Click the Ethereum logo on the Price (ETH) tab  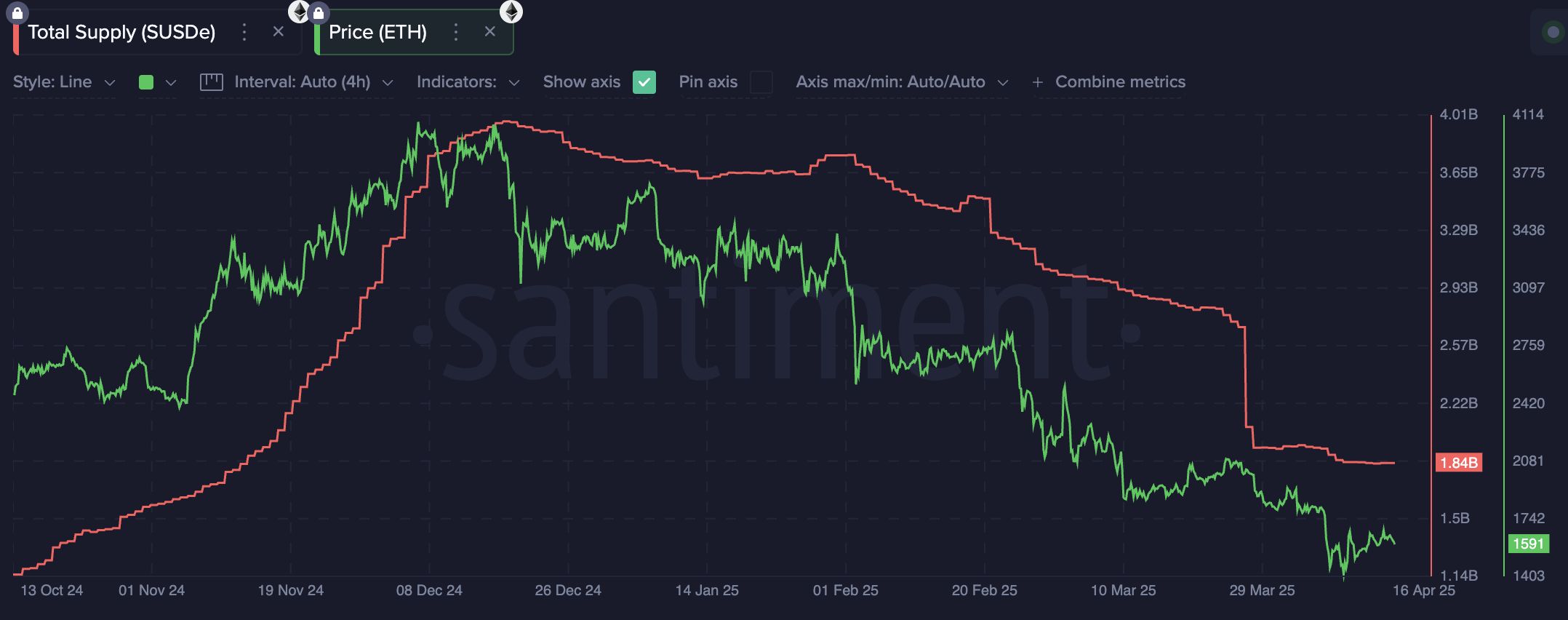[x=511, y=11]
